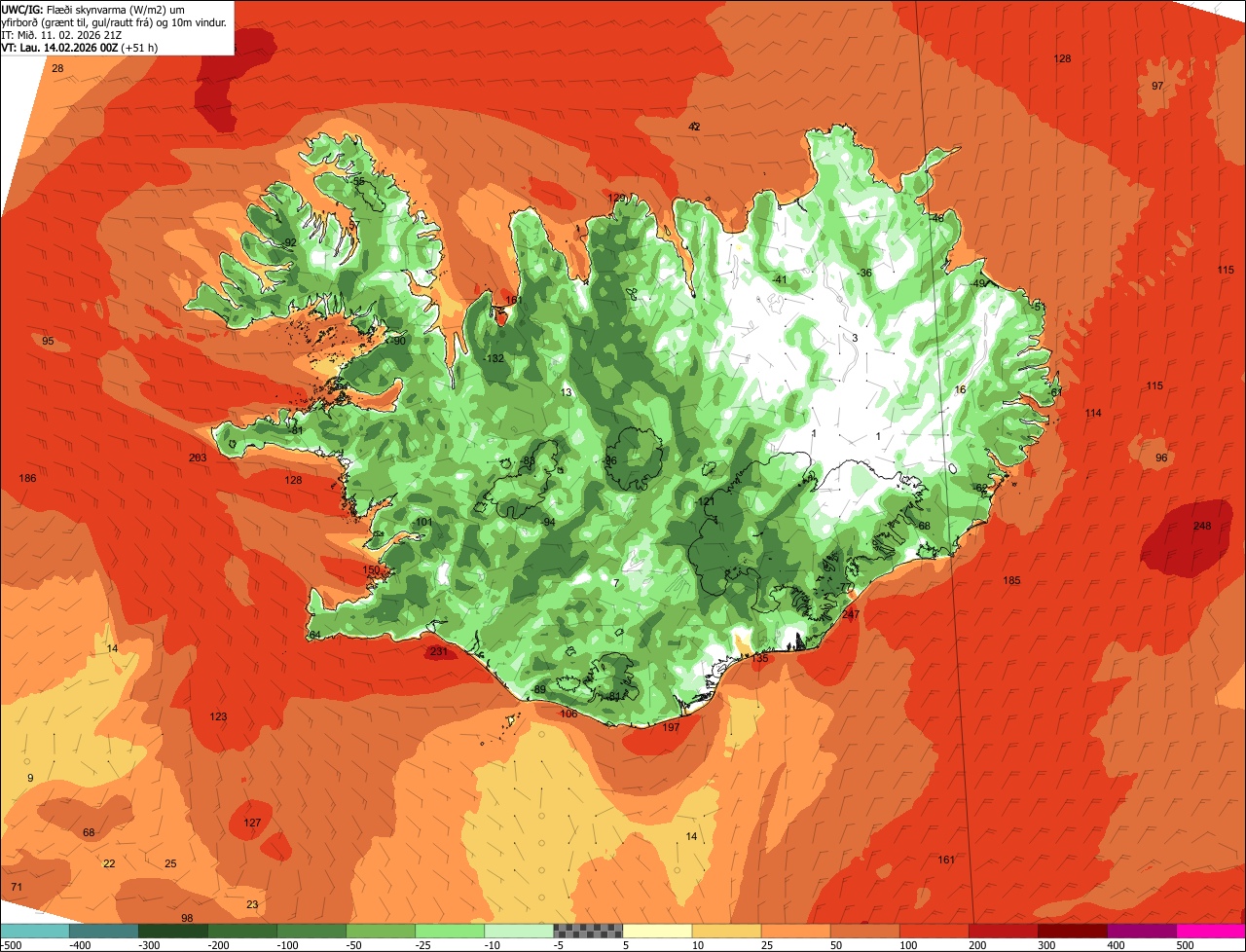This screenshot has height=952, width=1246.
Task: Click the 185 value southeast of Iceland
Action: [1011, 581]
